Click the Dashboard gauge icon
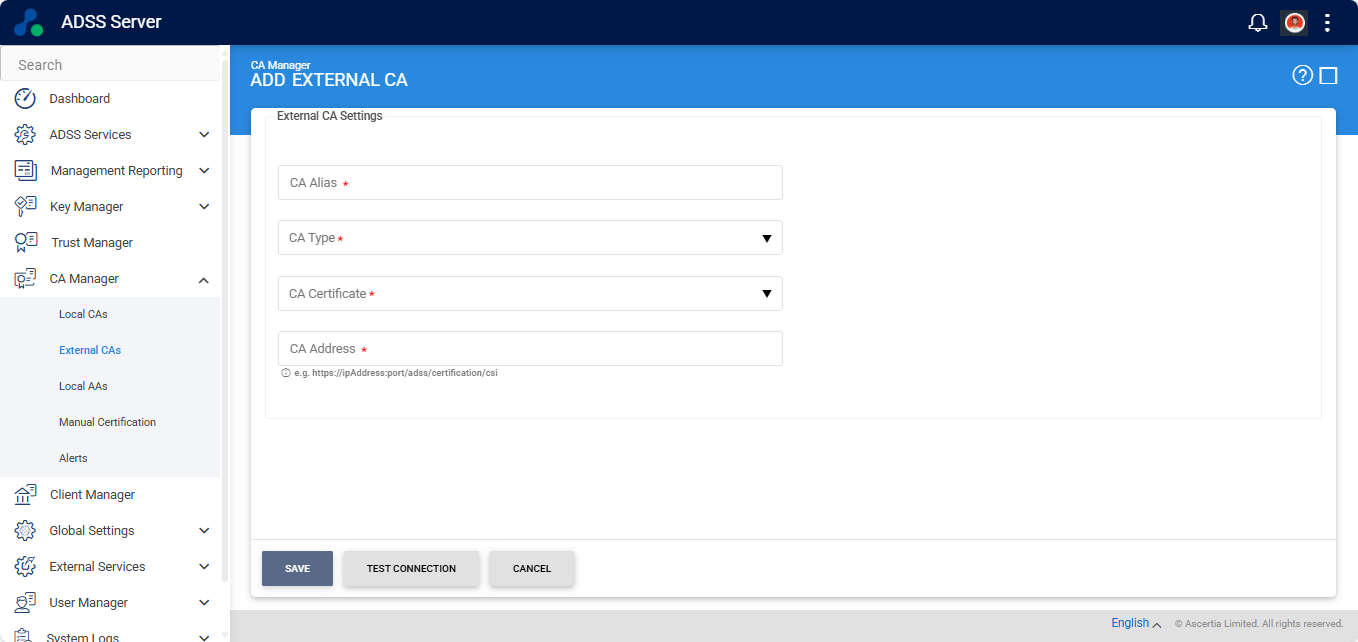1358x642 pixels. tap(25, 98)
